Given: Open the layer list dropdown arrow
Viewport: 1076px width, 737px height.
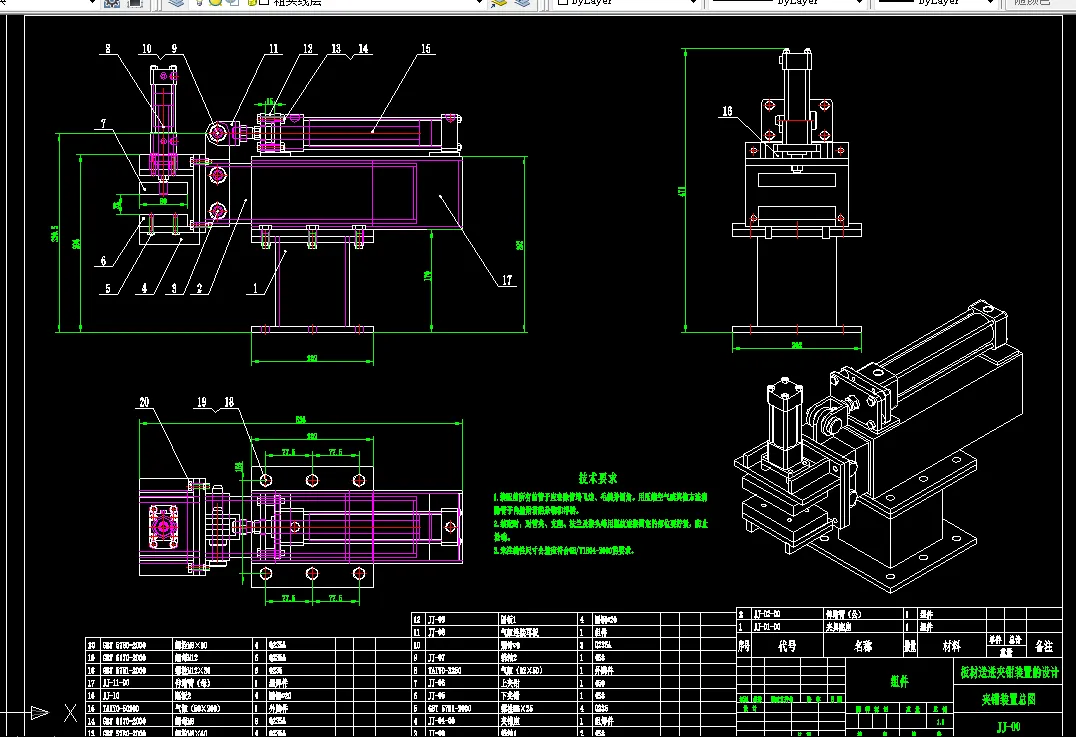Looking at the screenshot, I should pyautogui.click(x=479, y=3).
